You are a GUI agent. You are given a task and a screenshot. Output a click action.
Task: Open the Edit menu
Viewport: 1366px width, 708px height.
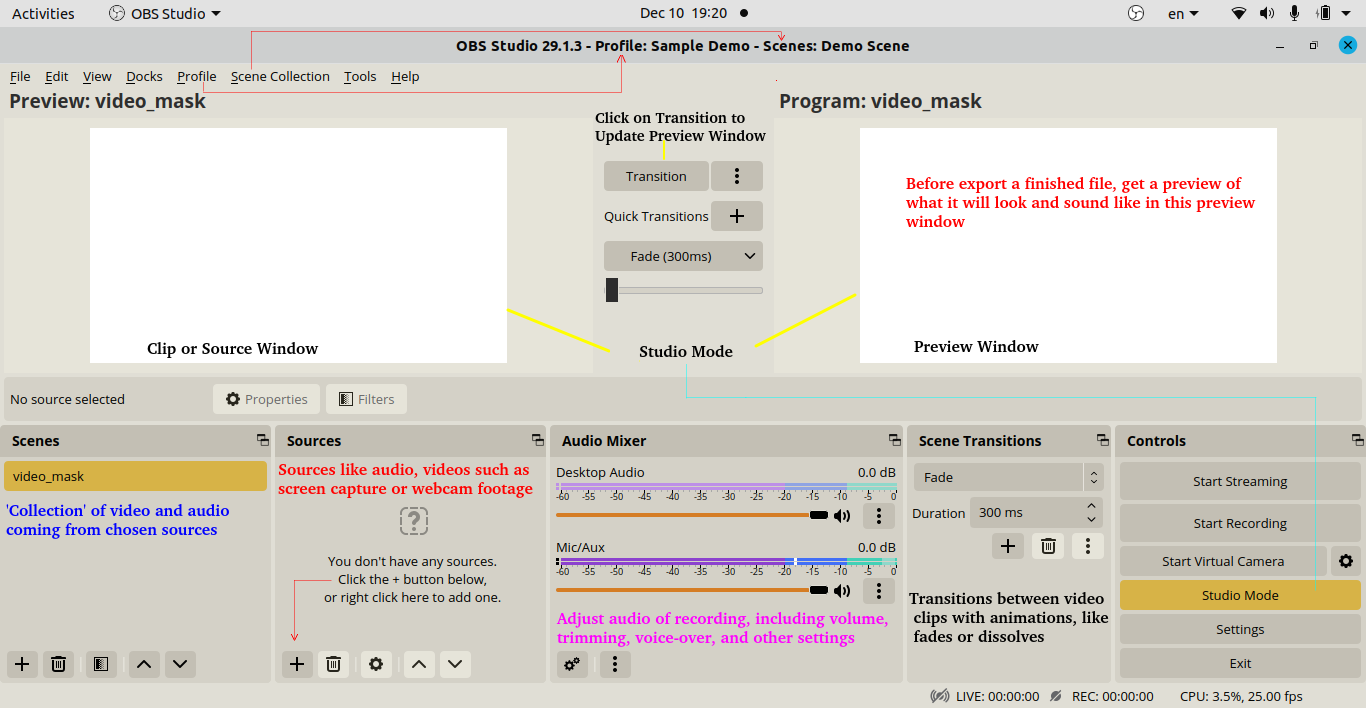point(57,76)
